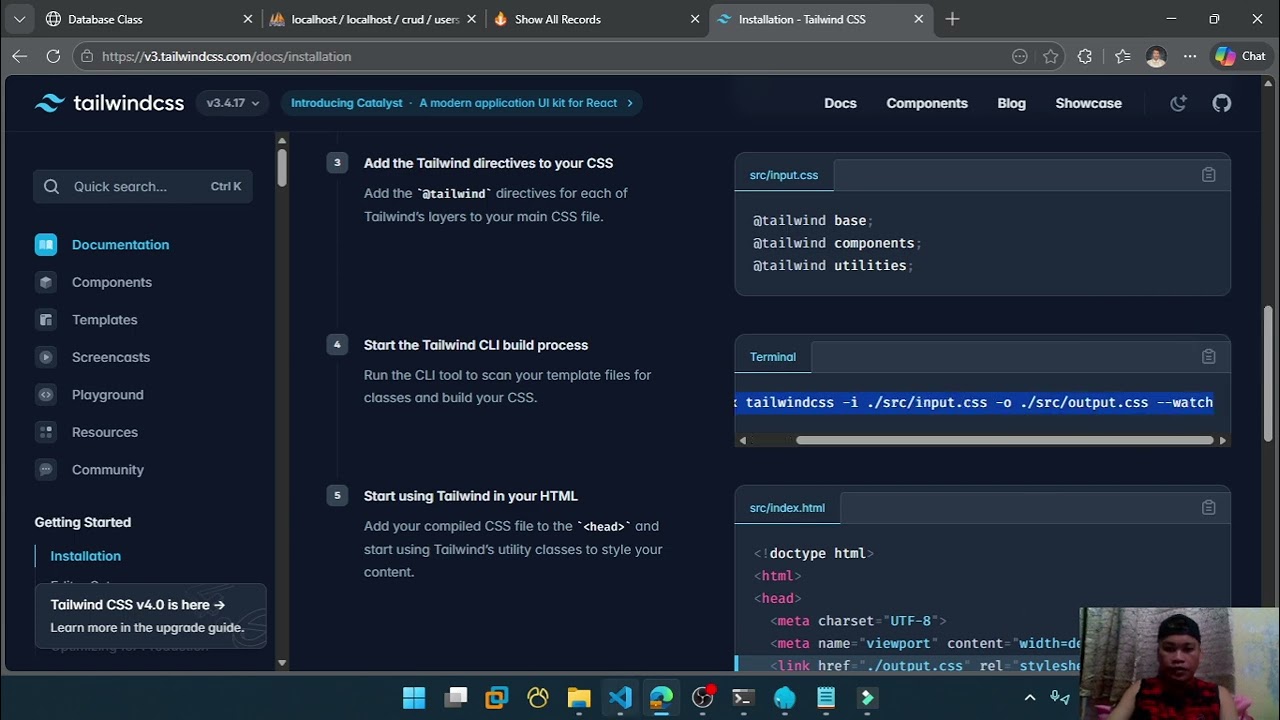Click Introducing Catalyst announcement banner

point(461,103)
